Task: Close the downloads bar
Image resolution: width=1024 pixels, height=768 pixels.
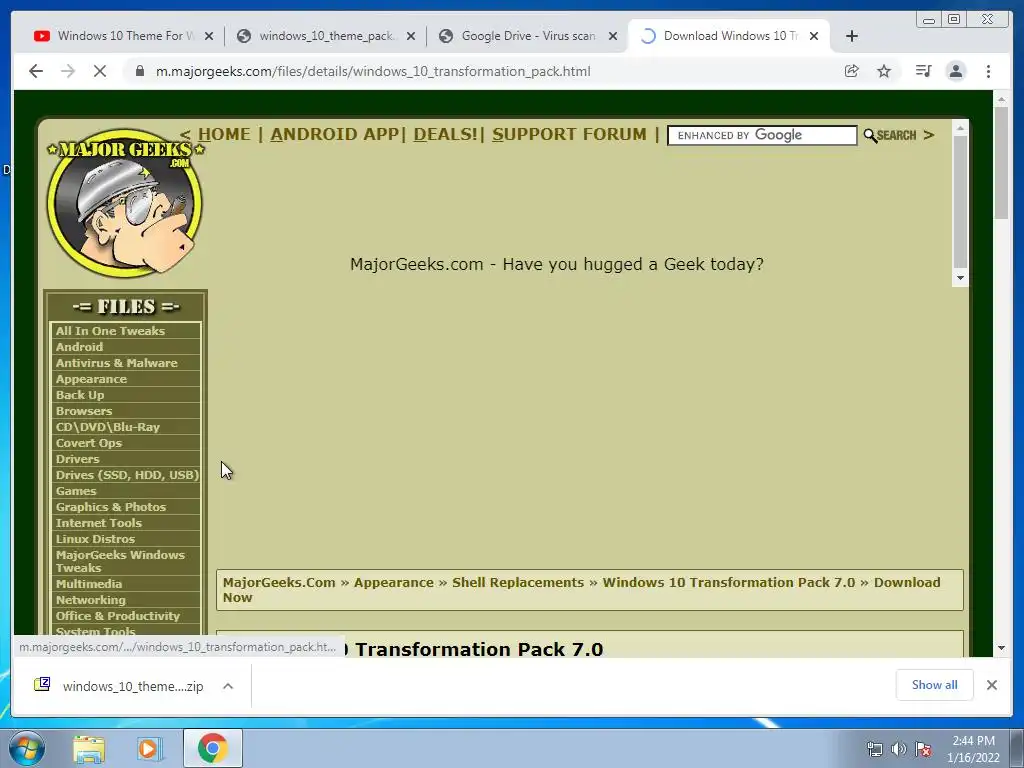Action: coord(992,685)
